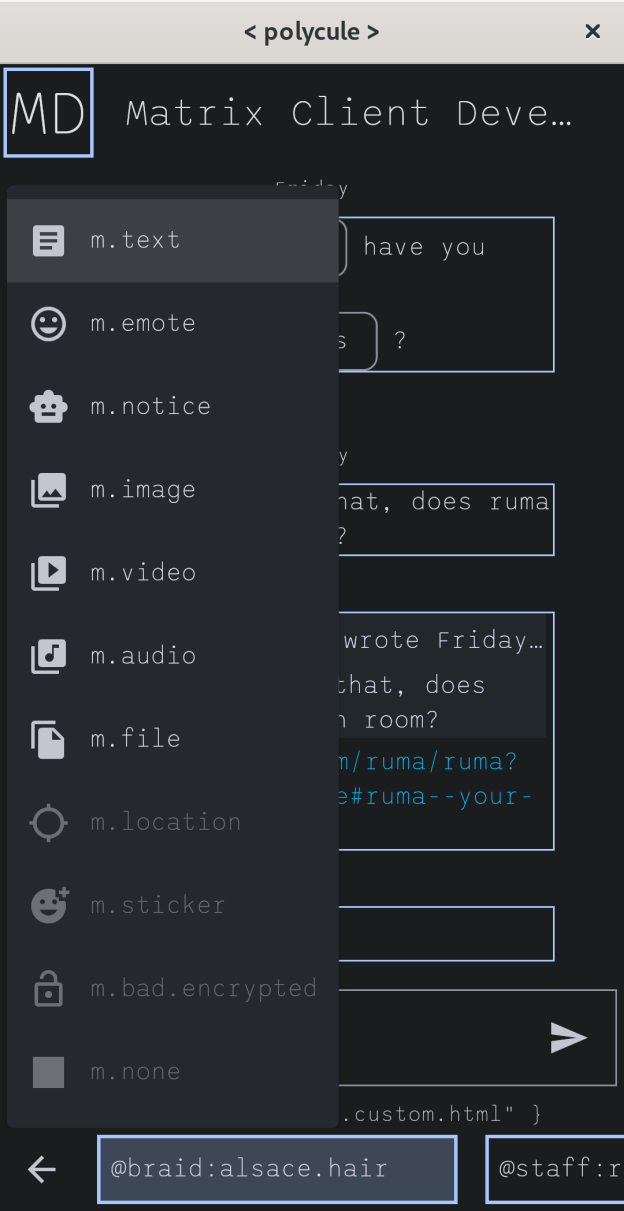Open the MD room avatar
Image resolution: width=624 pixels, height=1211 pixels.
point(49,113)
